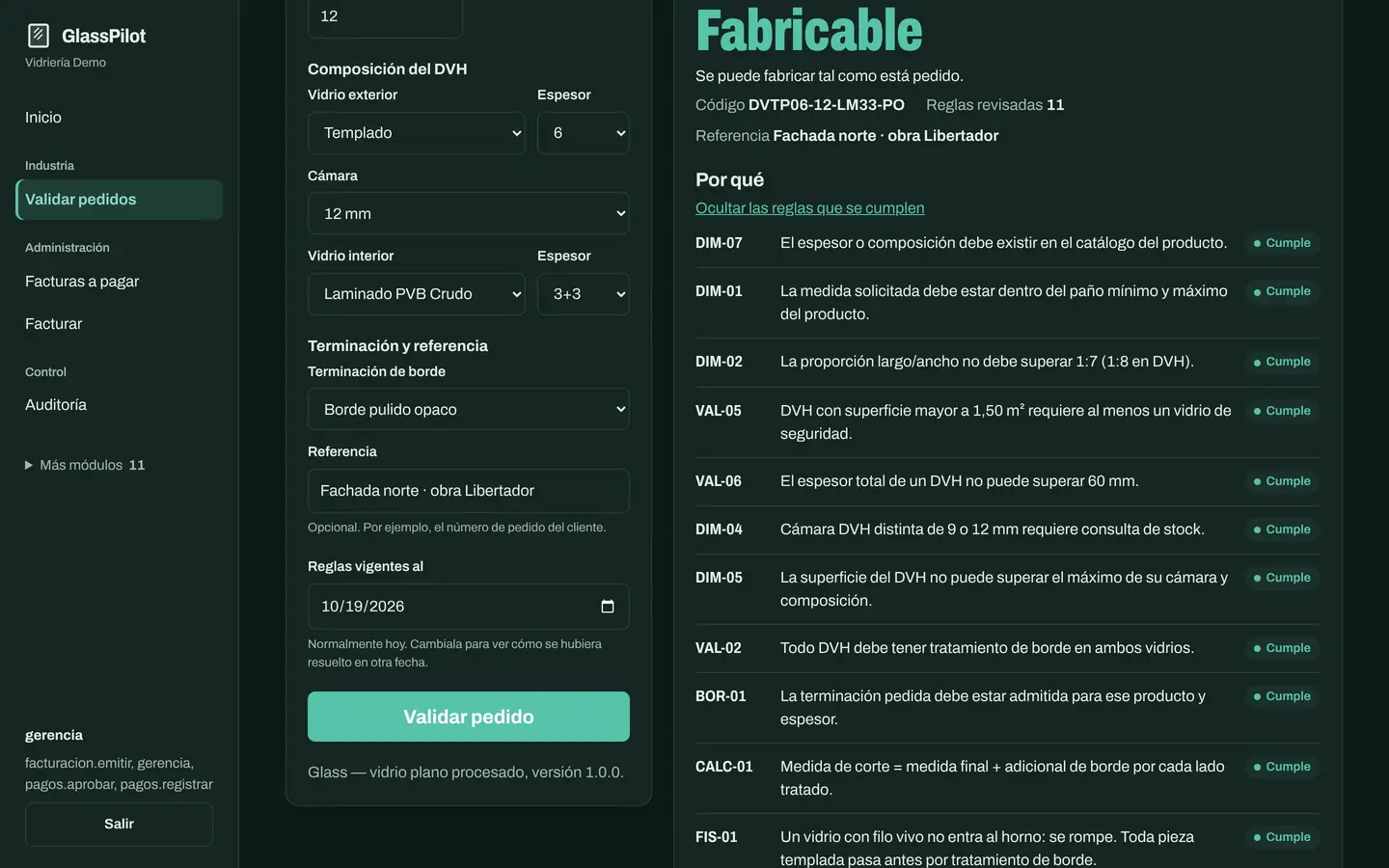
Task: Open exterior Espesor dropdown showing 6
Action: coord(584,133)
